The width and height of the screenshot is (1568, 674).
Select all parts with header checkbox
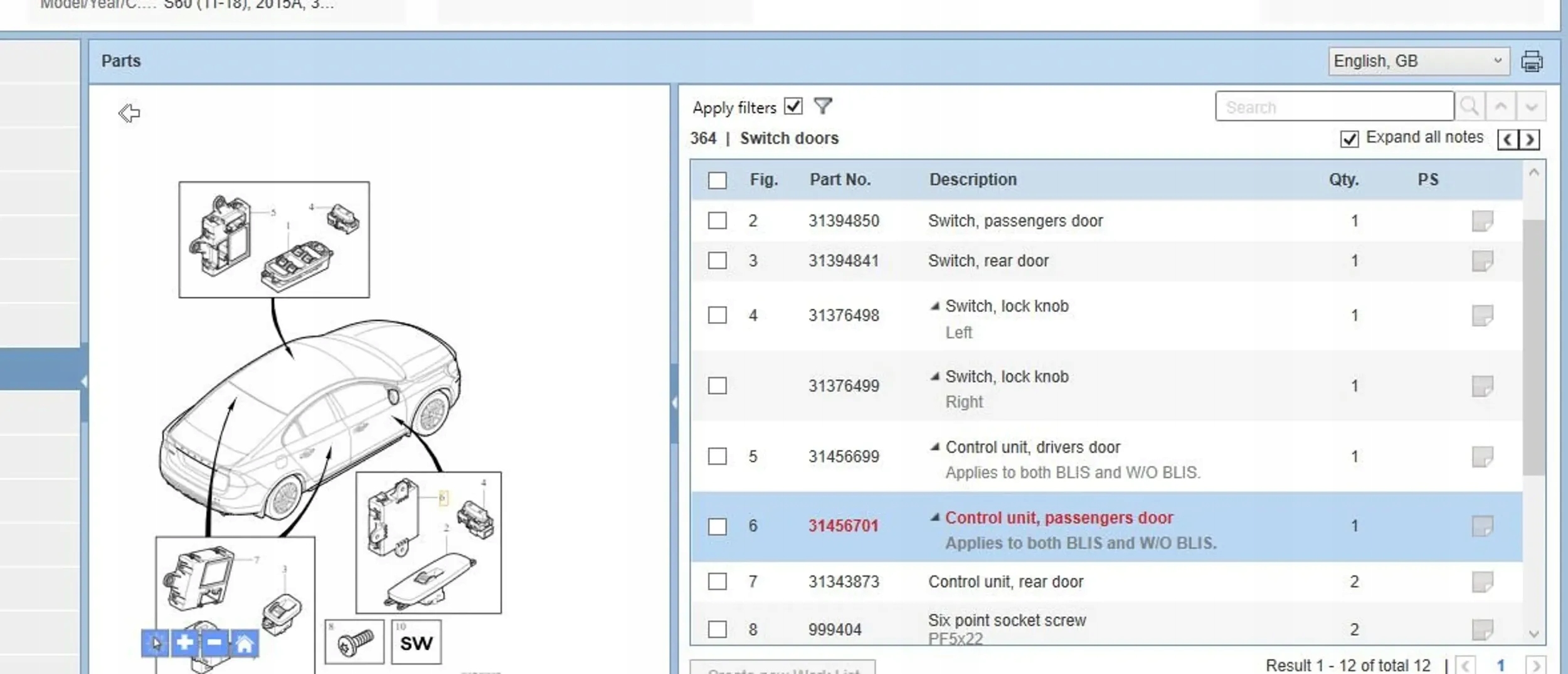(x=717, y=180)
